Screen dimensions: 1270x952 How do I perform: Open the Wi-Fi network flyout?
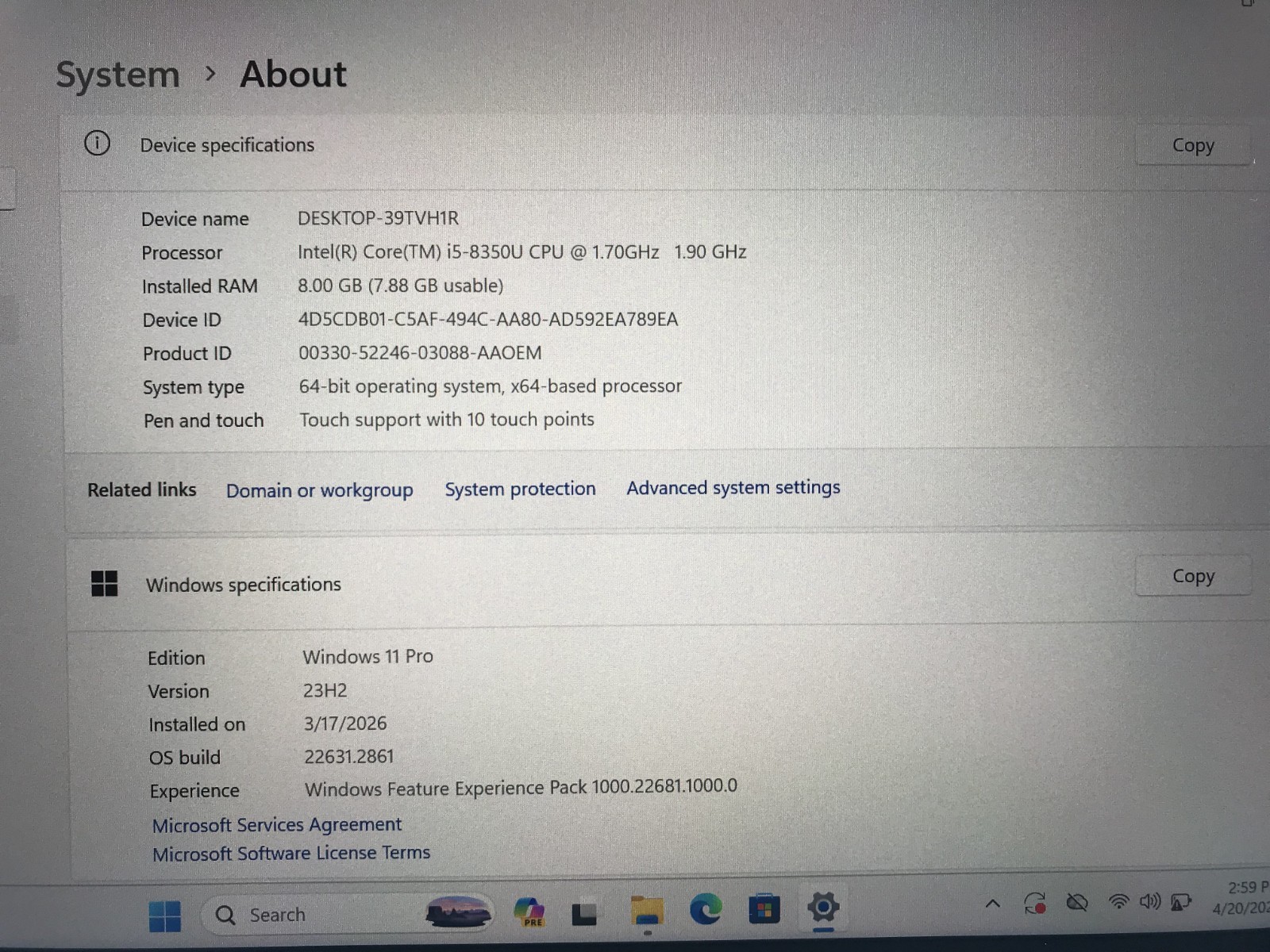[1118, 901]
